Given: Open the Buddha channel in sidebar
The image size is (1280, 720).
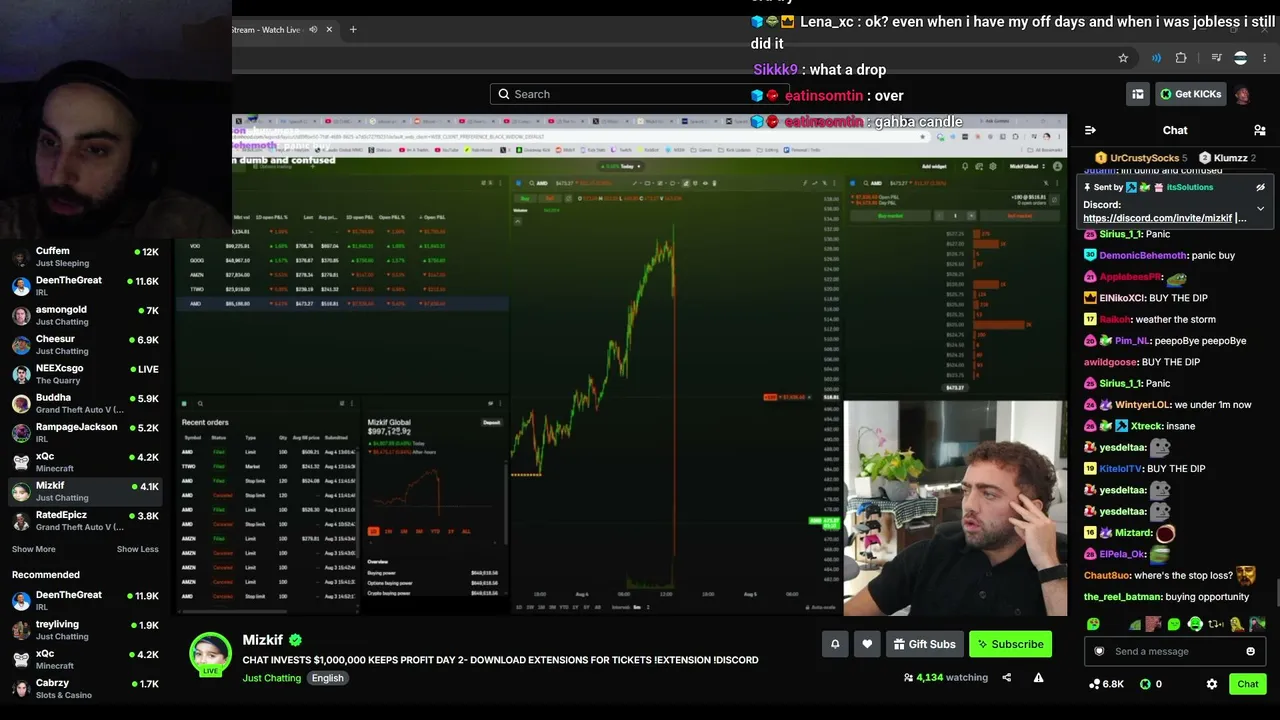Looking at the screenshot, I should tap(85, 403).
